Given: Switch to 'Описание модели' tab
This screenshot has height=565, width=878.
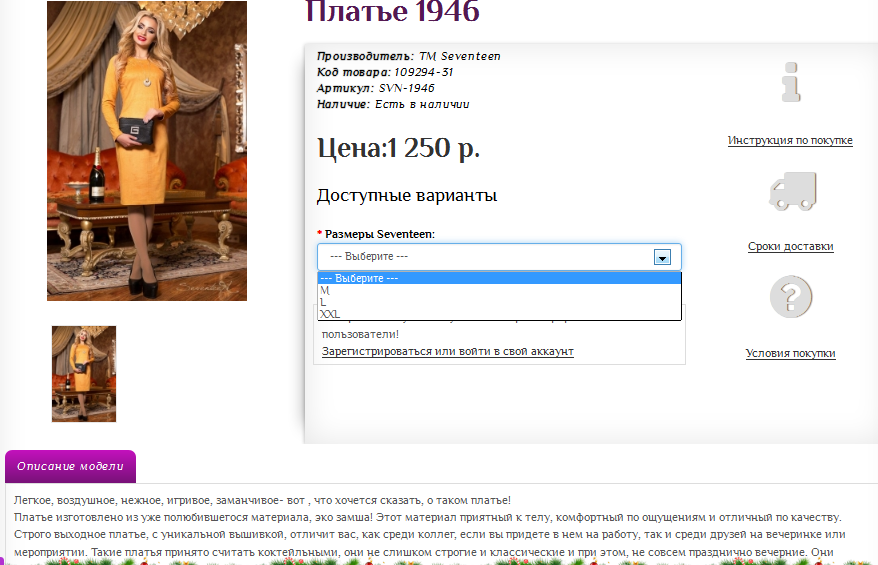Looking at the screenshot, I should point(71,466).
